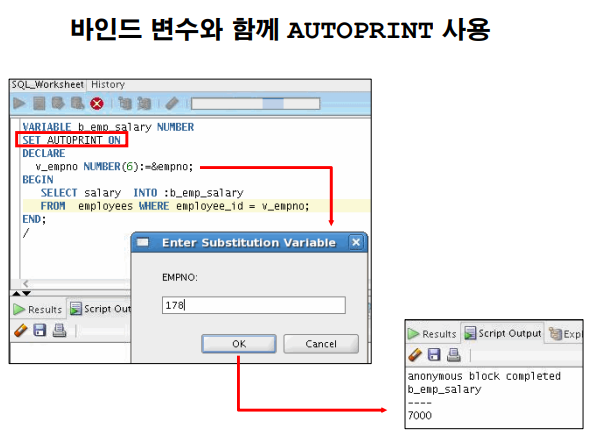Click the Rollback toolbar icon
This screenshot has width=592, height=435.
(x=77, y=103)
